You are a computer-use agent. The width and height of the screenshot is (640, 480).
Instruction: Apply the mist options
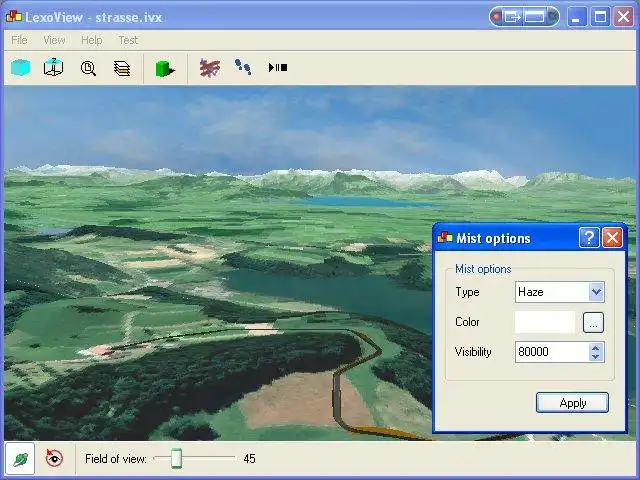click(x=572, y=403)
